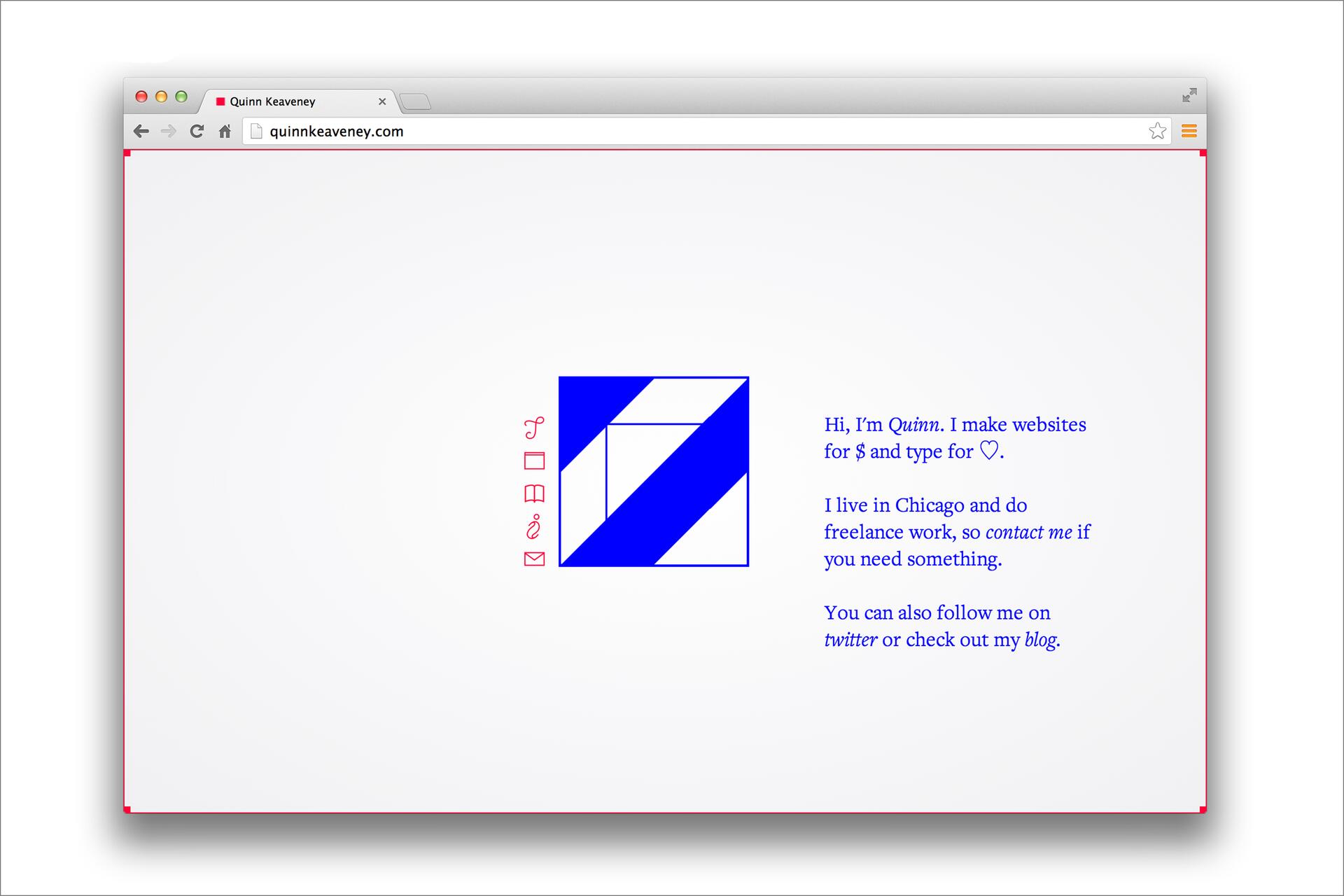Open contact via the envelope icon

[x=534, y=559]
